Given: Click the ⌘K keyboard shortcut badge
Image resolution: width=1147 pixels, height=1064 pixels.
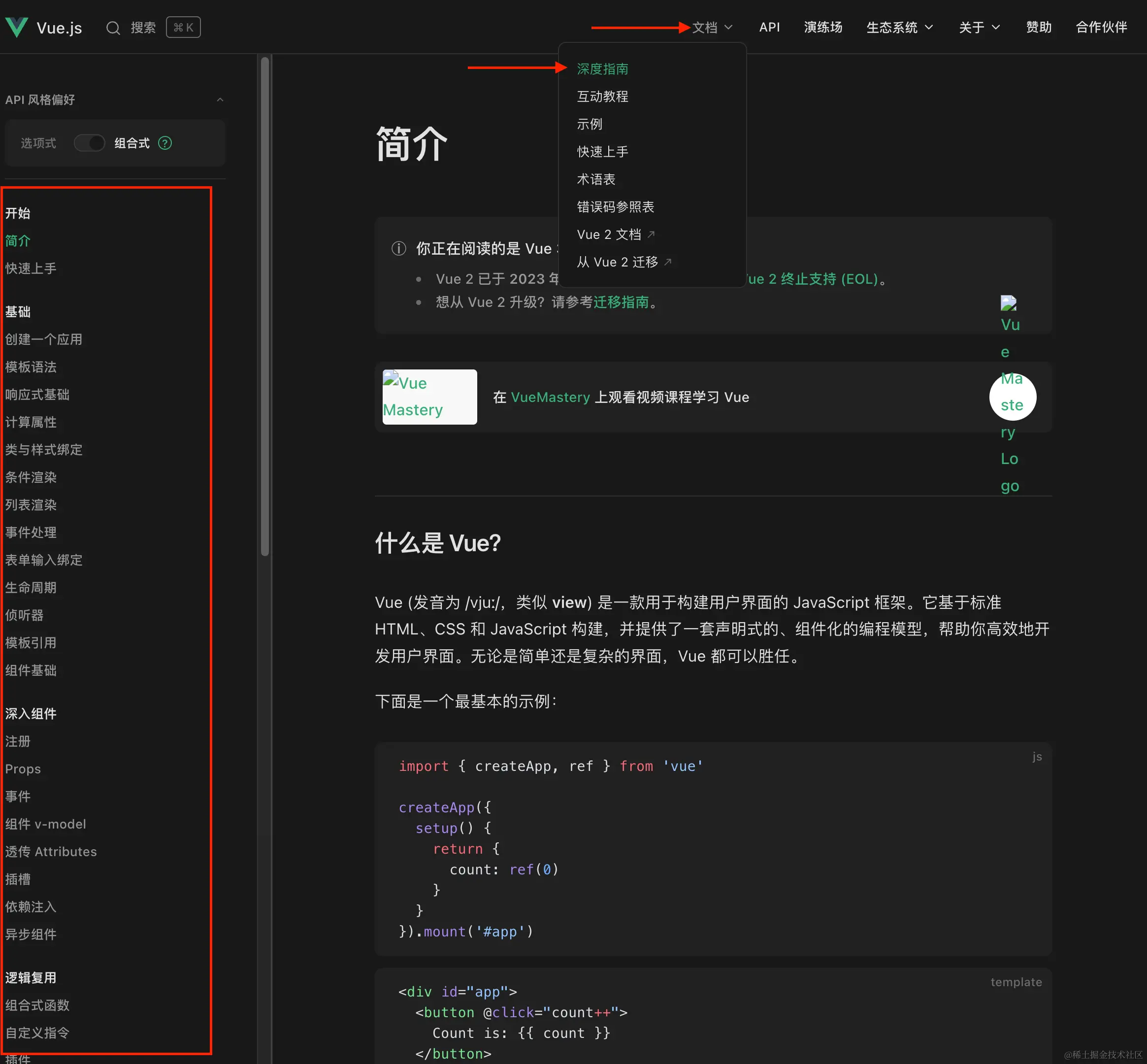Looking at the screenshot, I should coord(183,27).
